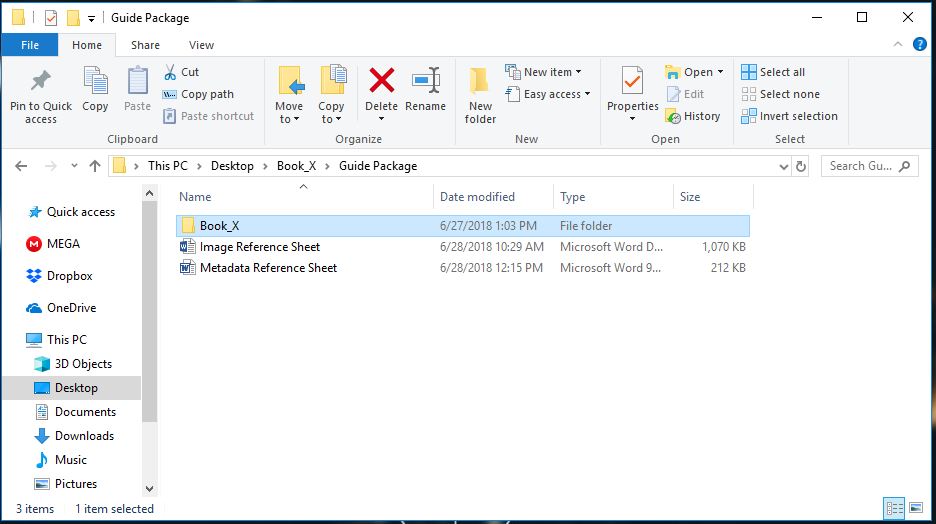Go back with the left arrow
The width and height of the screenshot is (936, 524).
[21, 166]
